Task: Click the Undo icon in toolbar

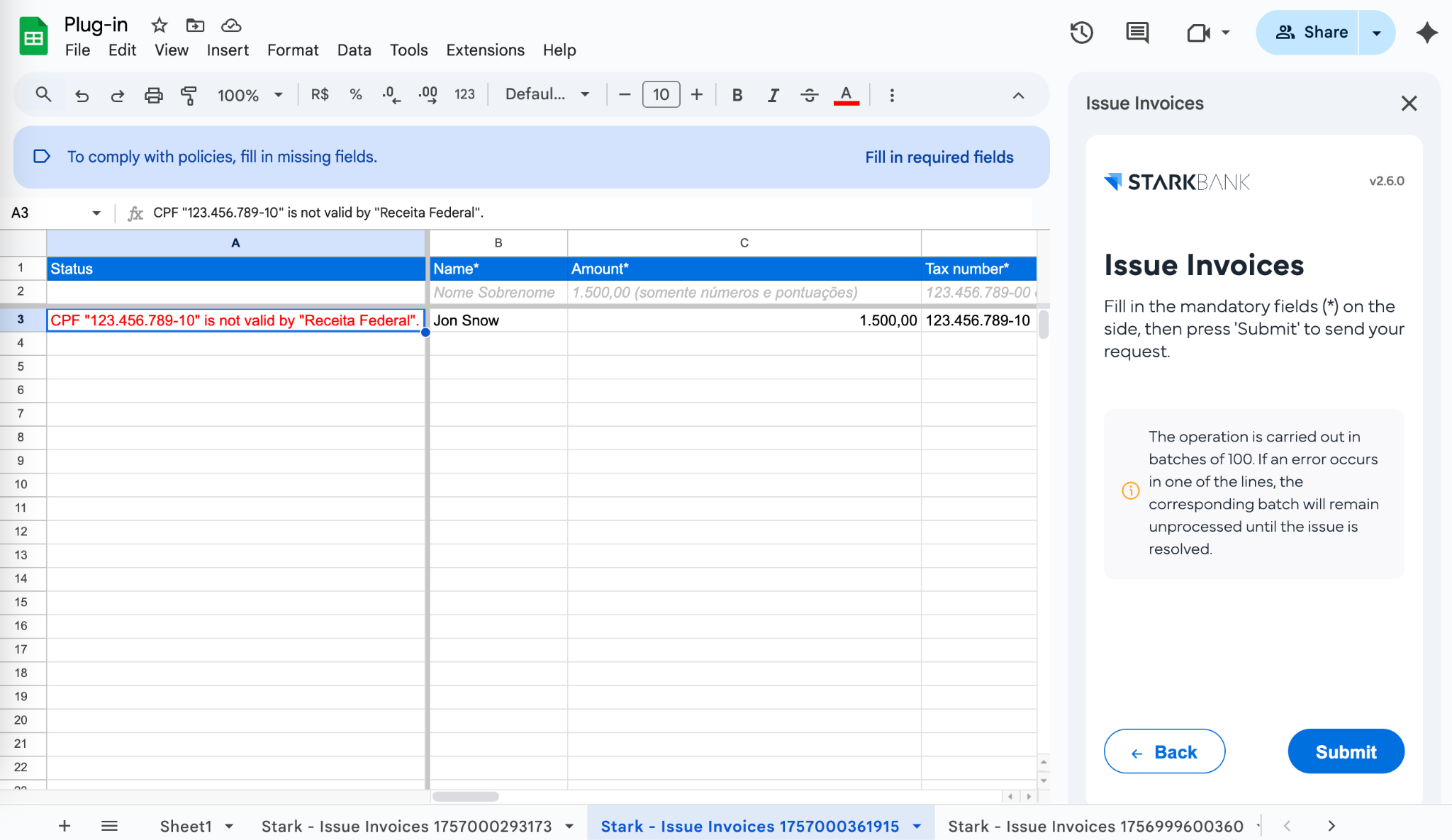Action: coord(82,95)
